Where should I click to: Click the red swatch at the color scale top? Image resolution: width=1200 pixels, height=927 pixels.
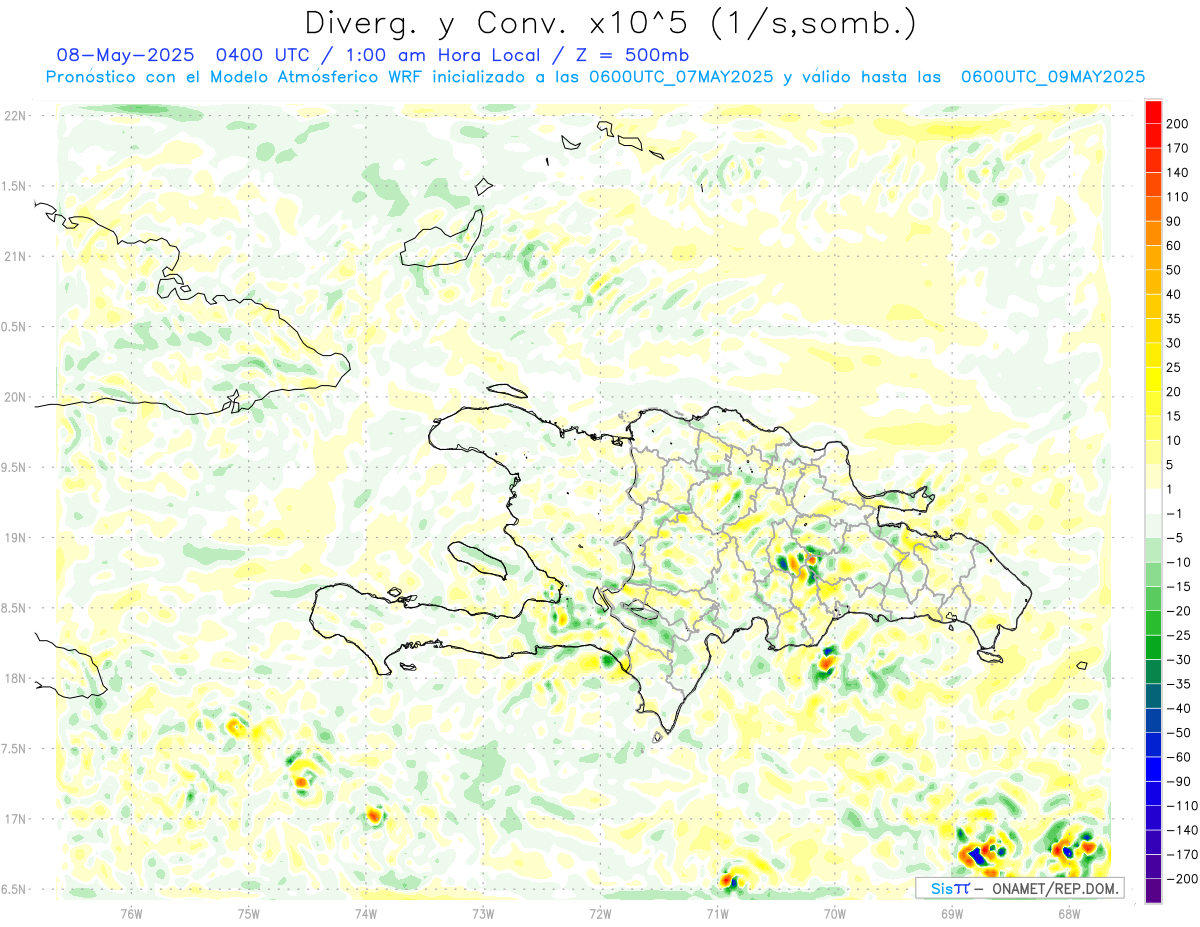tap(1153, 111)
